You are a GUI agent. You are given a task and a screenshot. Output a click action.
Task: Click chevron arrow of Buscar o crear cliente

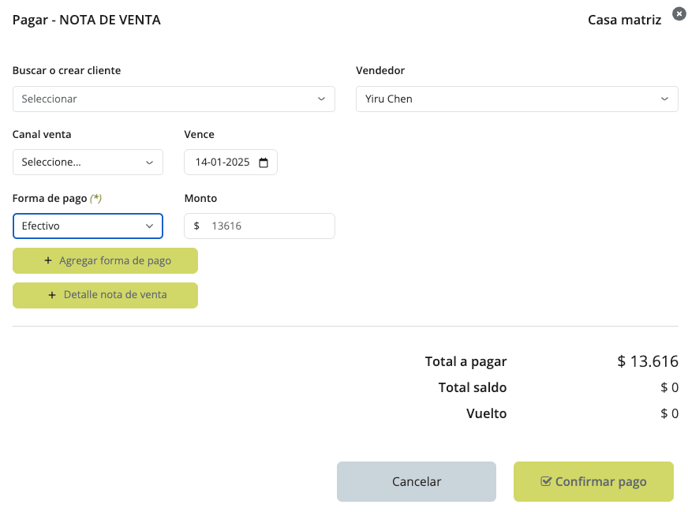click(x=322, y=99)
